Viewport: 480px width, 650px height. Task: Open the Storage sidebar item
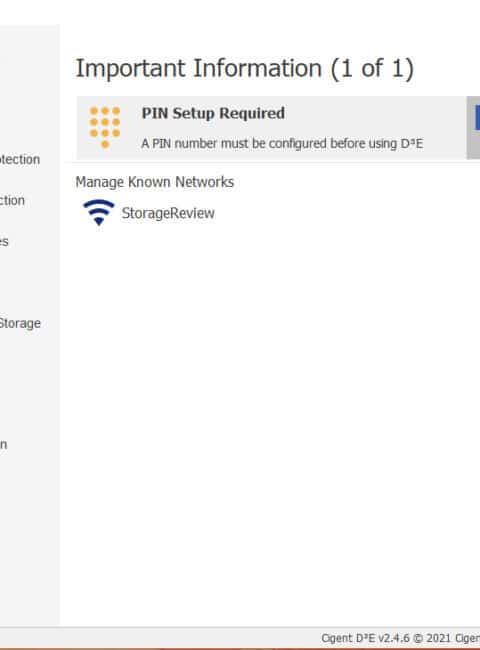20,323
